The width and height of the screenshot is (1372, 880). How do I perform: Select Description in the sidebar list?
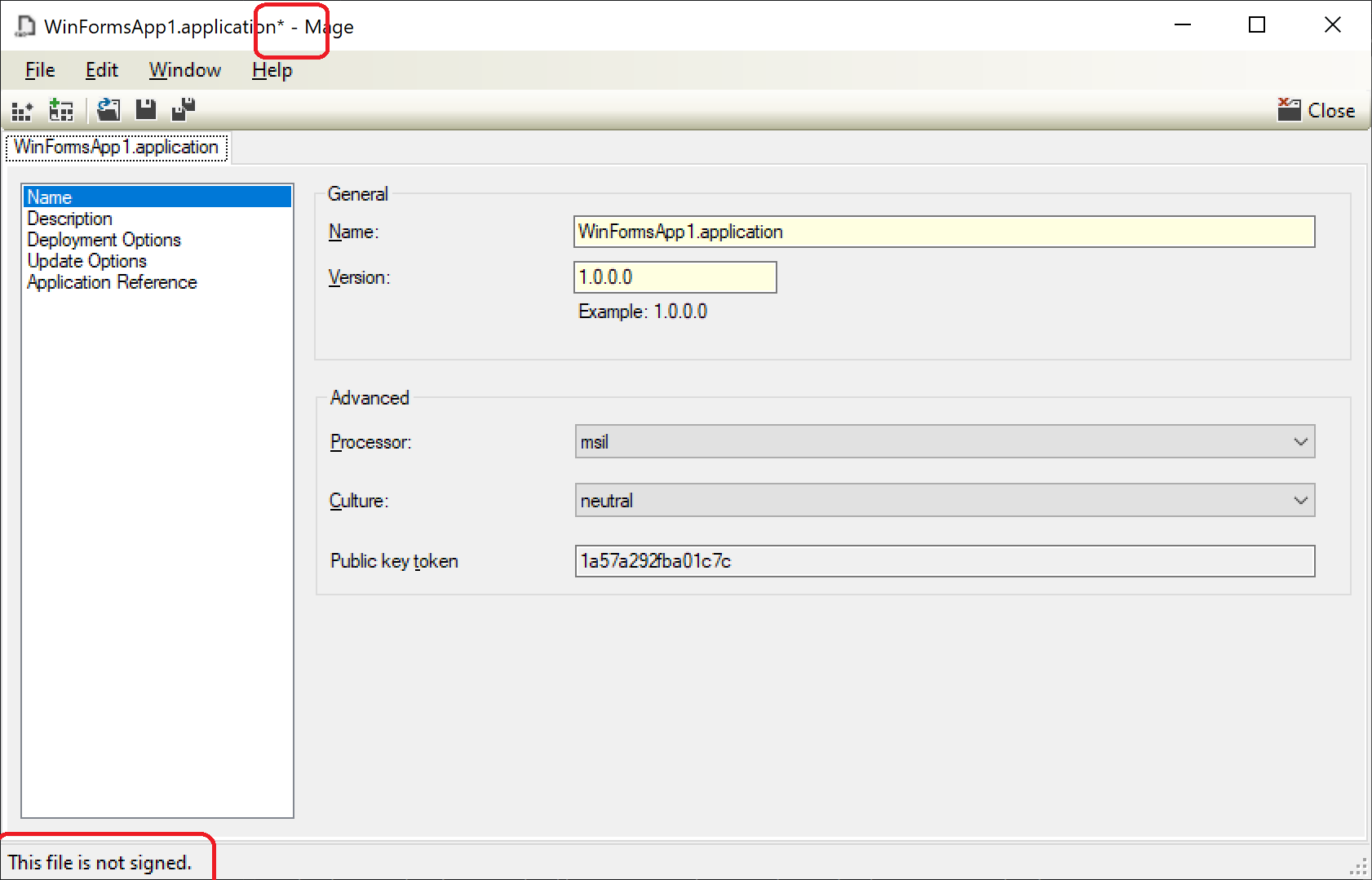[x=70, y=218]
